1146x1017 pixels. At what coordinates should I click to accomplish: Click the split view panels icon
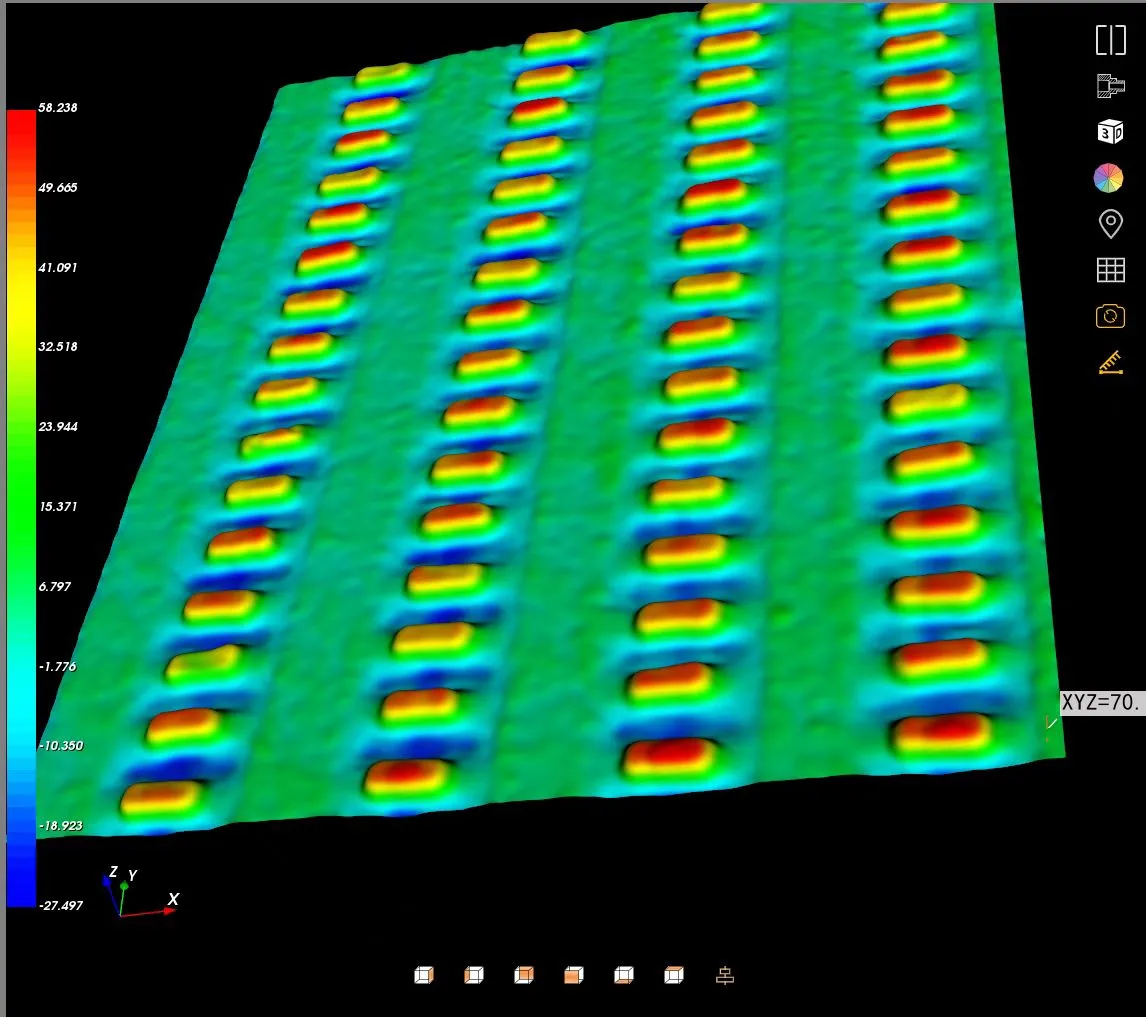(x=1110, y=40)
